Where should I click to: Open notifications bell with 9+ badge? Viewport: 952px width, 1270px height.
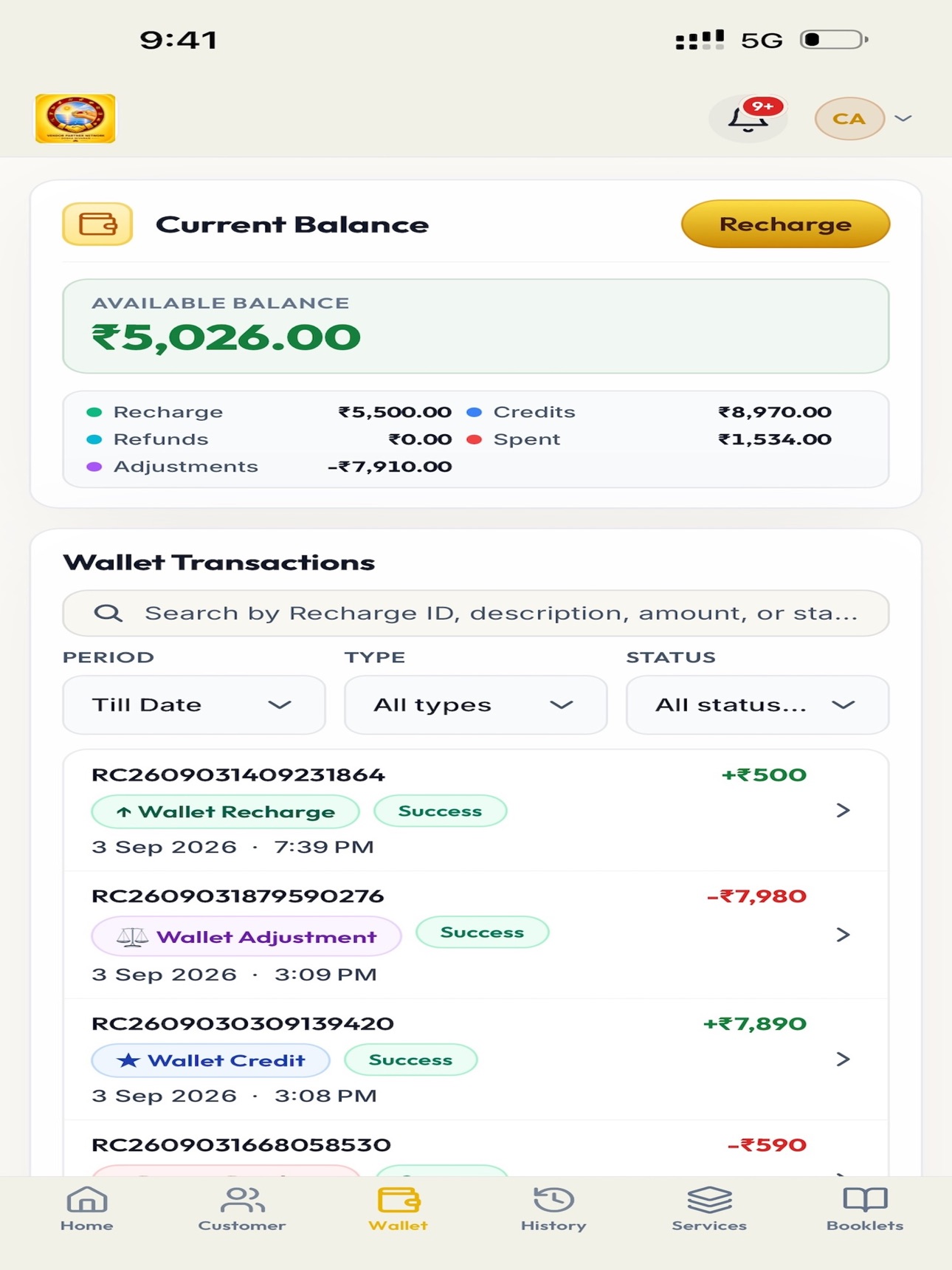[748, 118]
